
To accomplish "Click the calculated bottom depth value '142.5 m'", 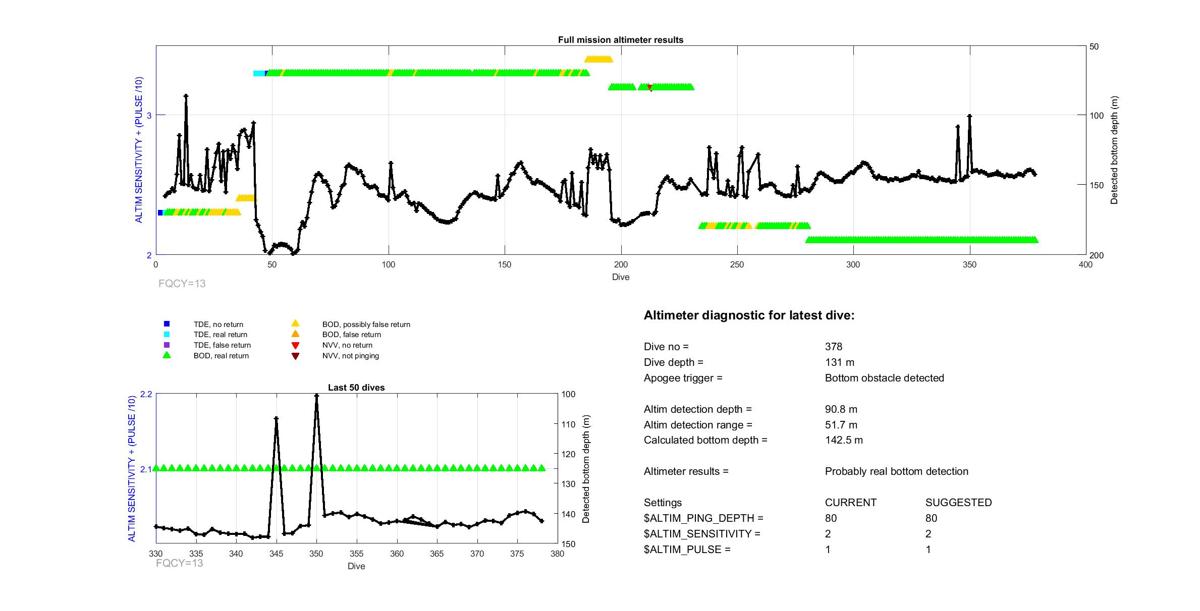I will coord(844,440).
